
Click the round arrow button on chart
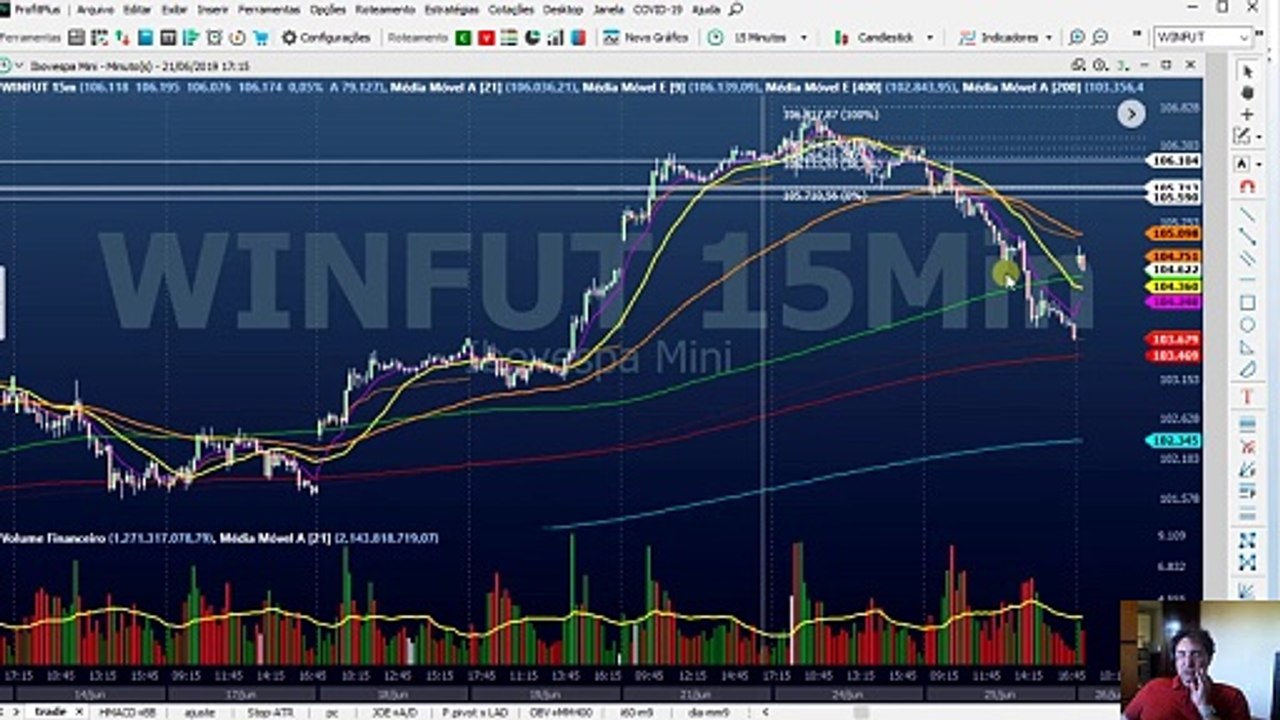pos(1131,114)
